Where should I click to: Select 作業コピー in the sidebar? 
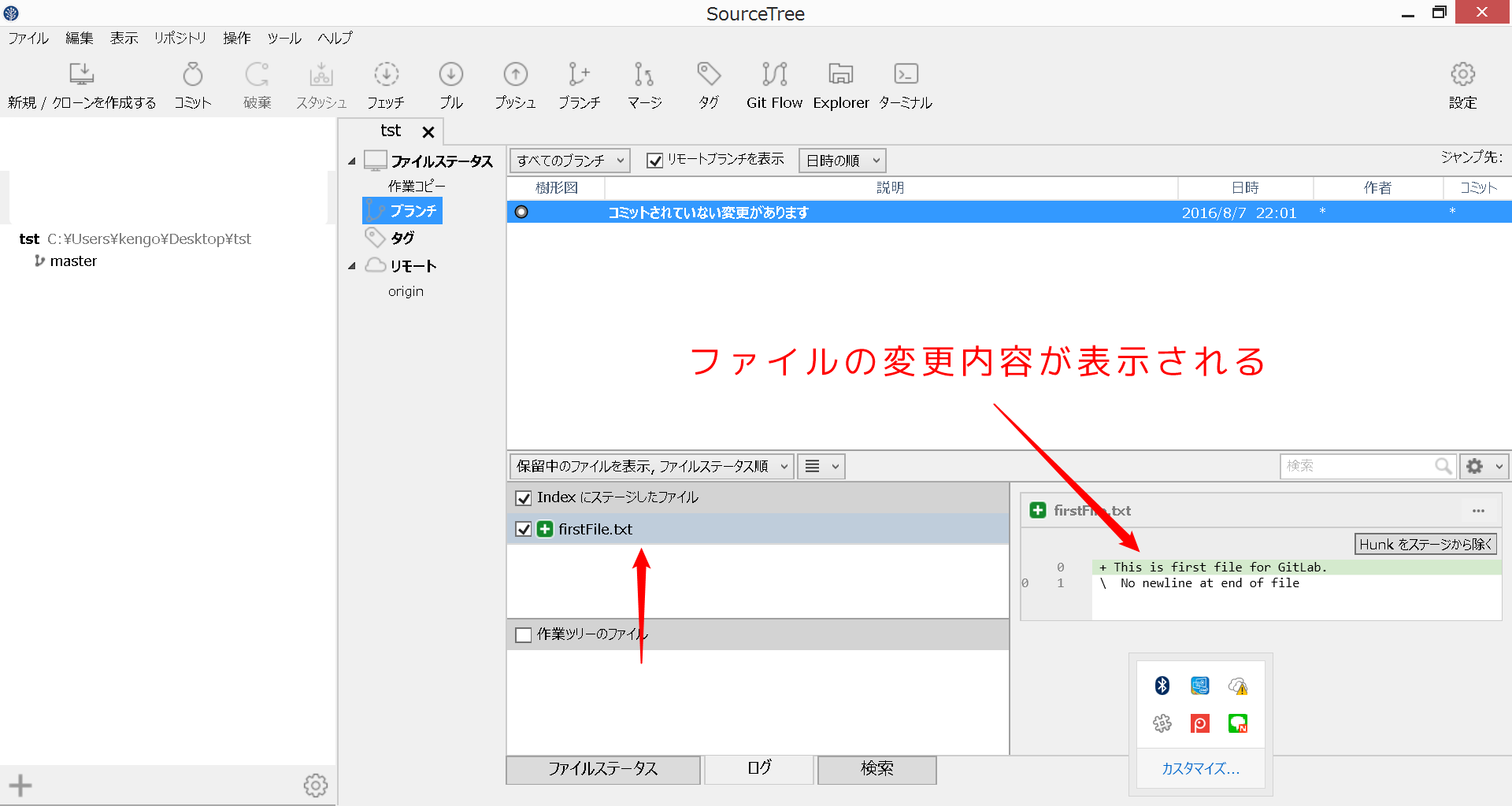tap(417, 186)
